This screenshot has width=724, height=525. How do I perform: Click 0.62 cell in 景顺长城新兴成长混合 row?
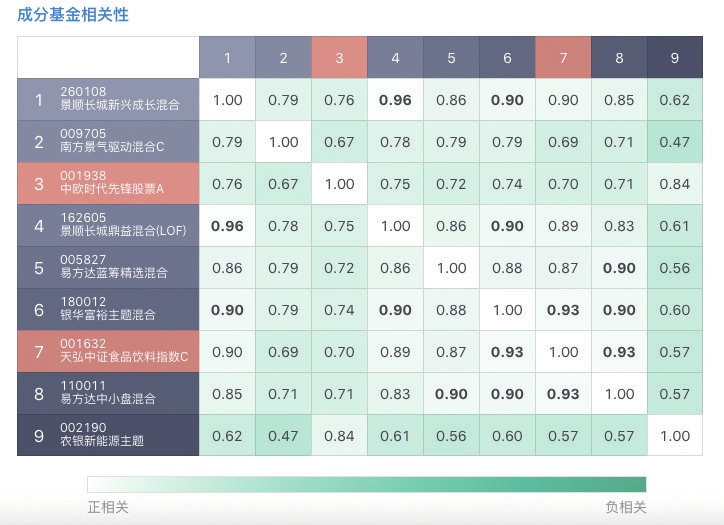click(675, 100)
